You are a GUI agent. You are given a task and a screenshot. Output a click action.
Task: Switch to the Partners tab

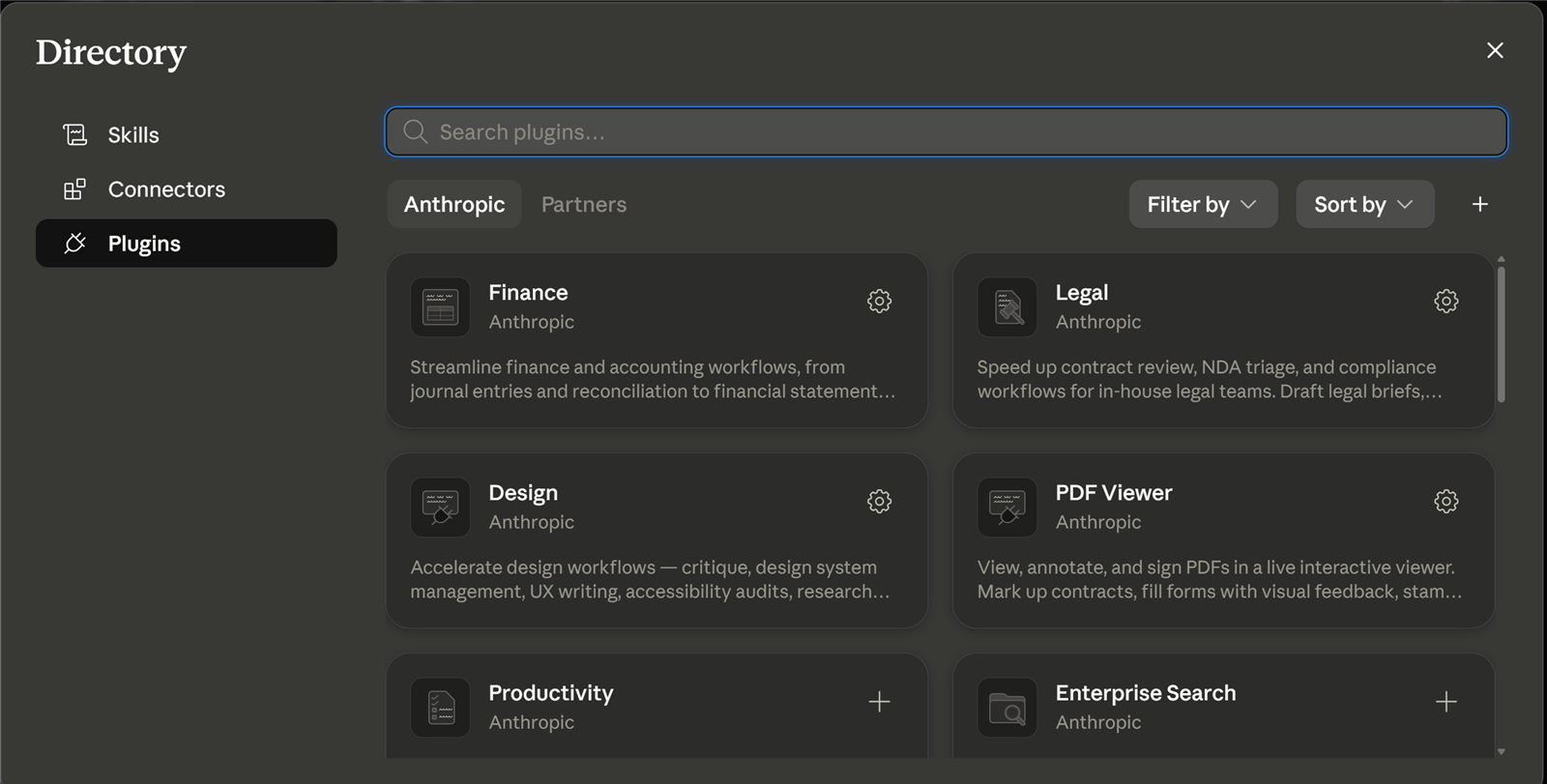(584, 204)
